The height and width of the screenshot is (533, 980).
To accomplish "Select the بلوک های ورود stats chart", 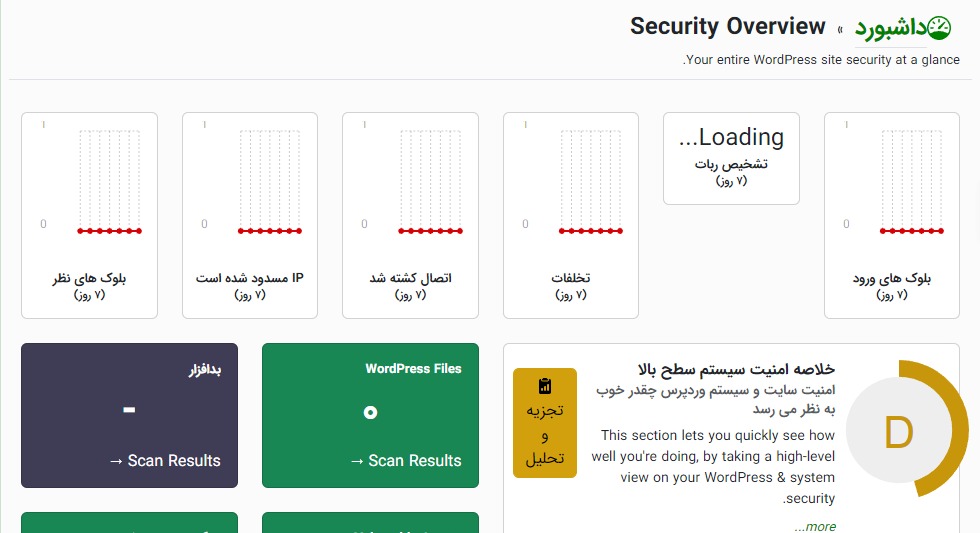I will click(x=891, y=180).
